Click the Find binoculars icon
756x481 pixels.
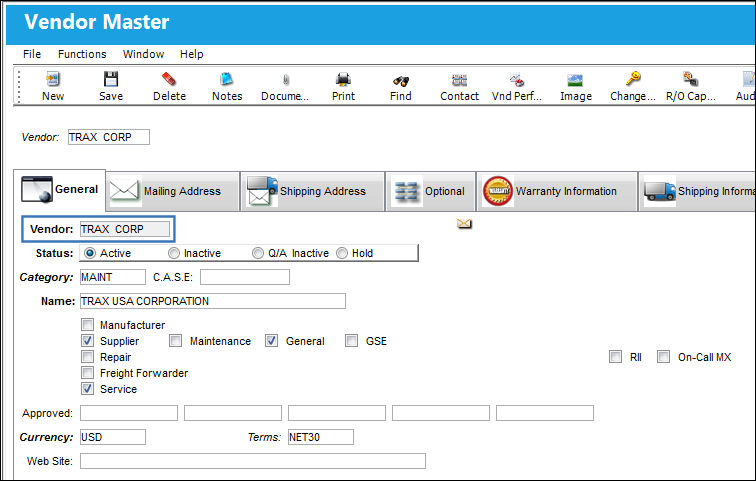click(x=401, y=80)
